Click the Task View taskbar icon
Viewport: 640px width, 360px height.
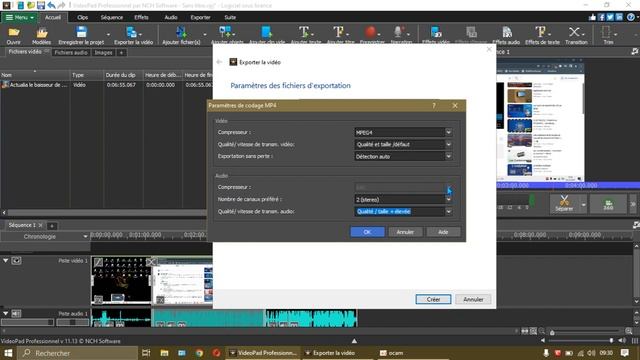coord(146,353)
